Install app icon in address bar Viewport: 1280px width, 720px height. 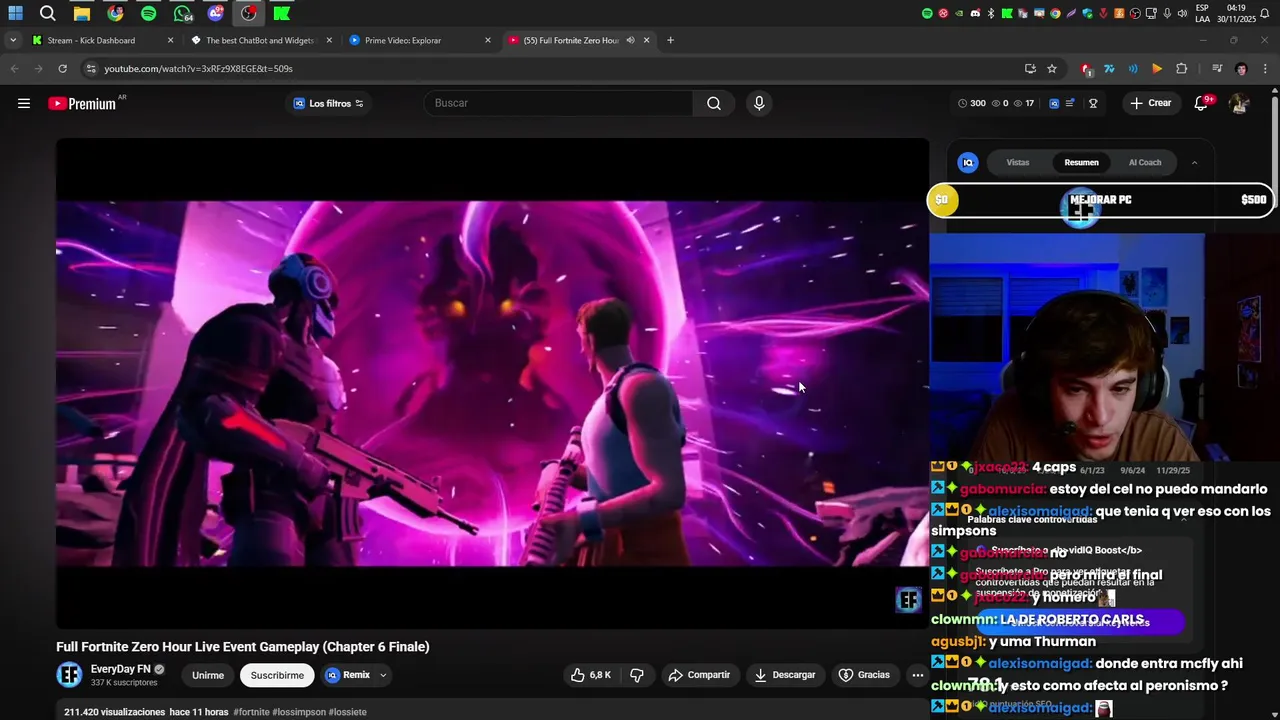coord(1030,69)
